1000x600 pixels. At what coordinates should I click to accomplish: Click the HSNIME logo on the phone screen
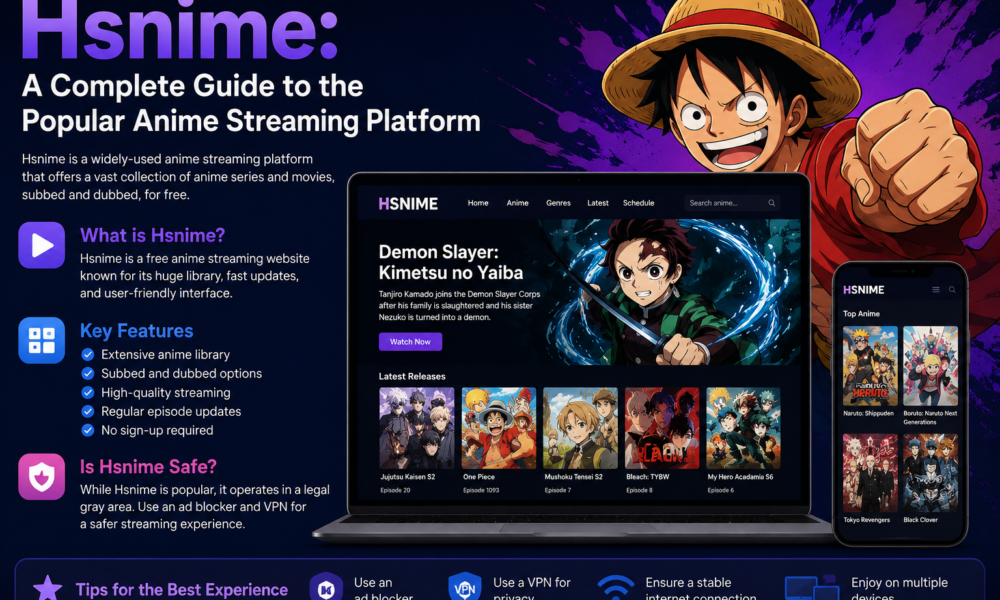pos(864,289)
